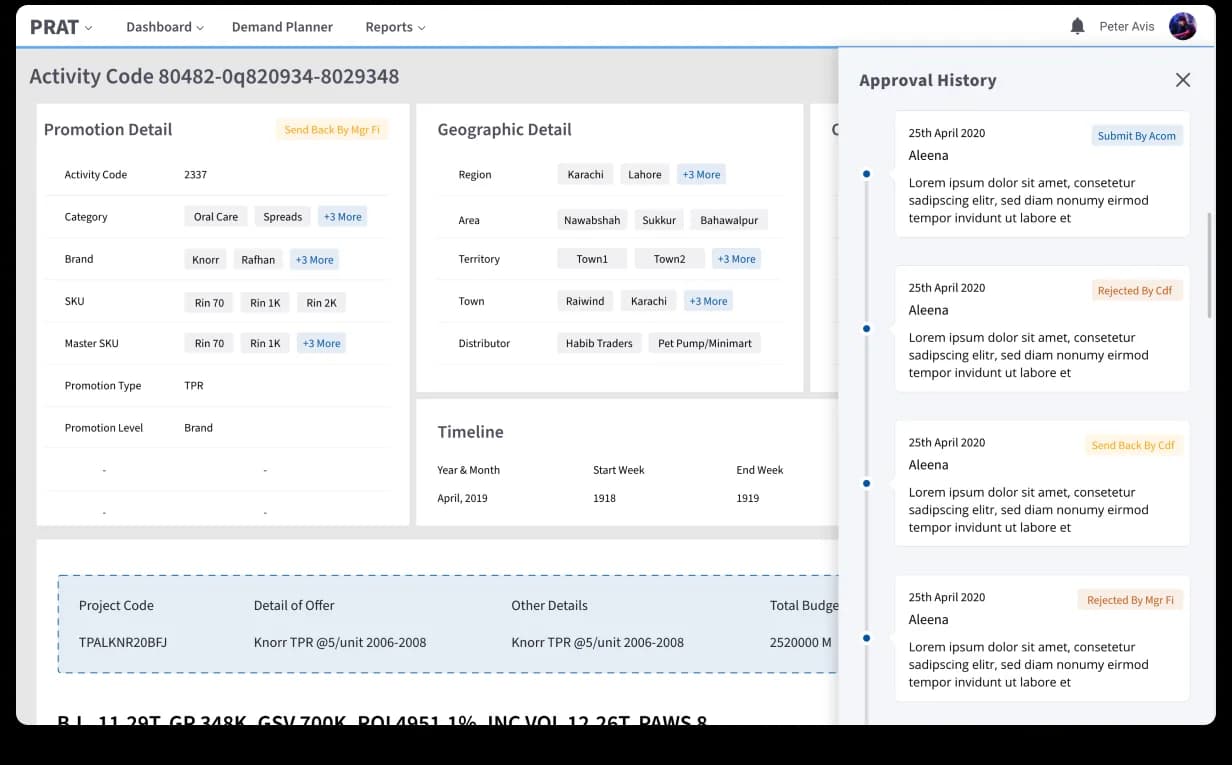1232x765 pixels.
Task: Click the Rejected By Mgr Fi status badge
Action: (x=1130, y=600)
